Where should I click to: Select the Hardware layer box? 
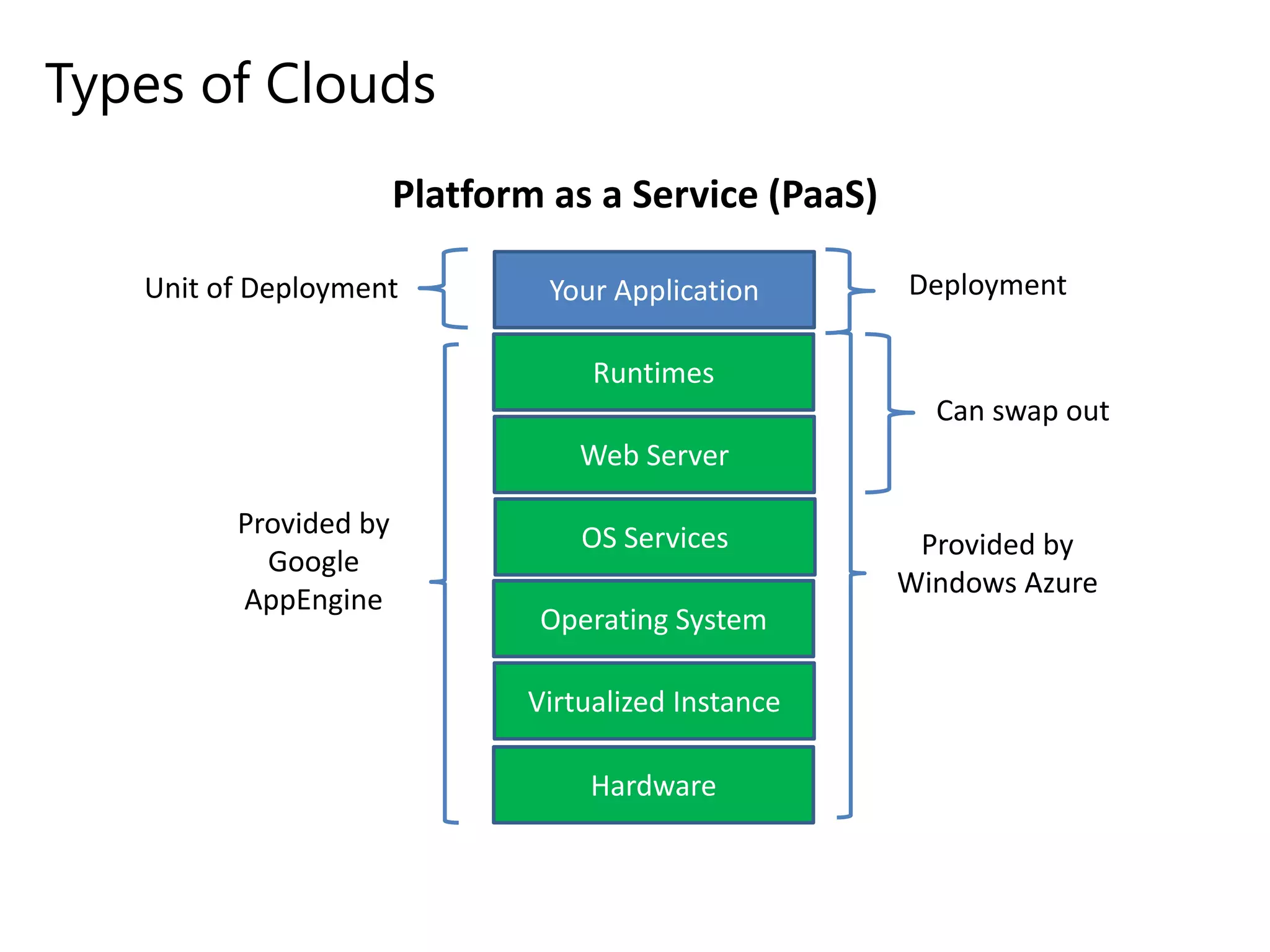pos(654,785)
